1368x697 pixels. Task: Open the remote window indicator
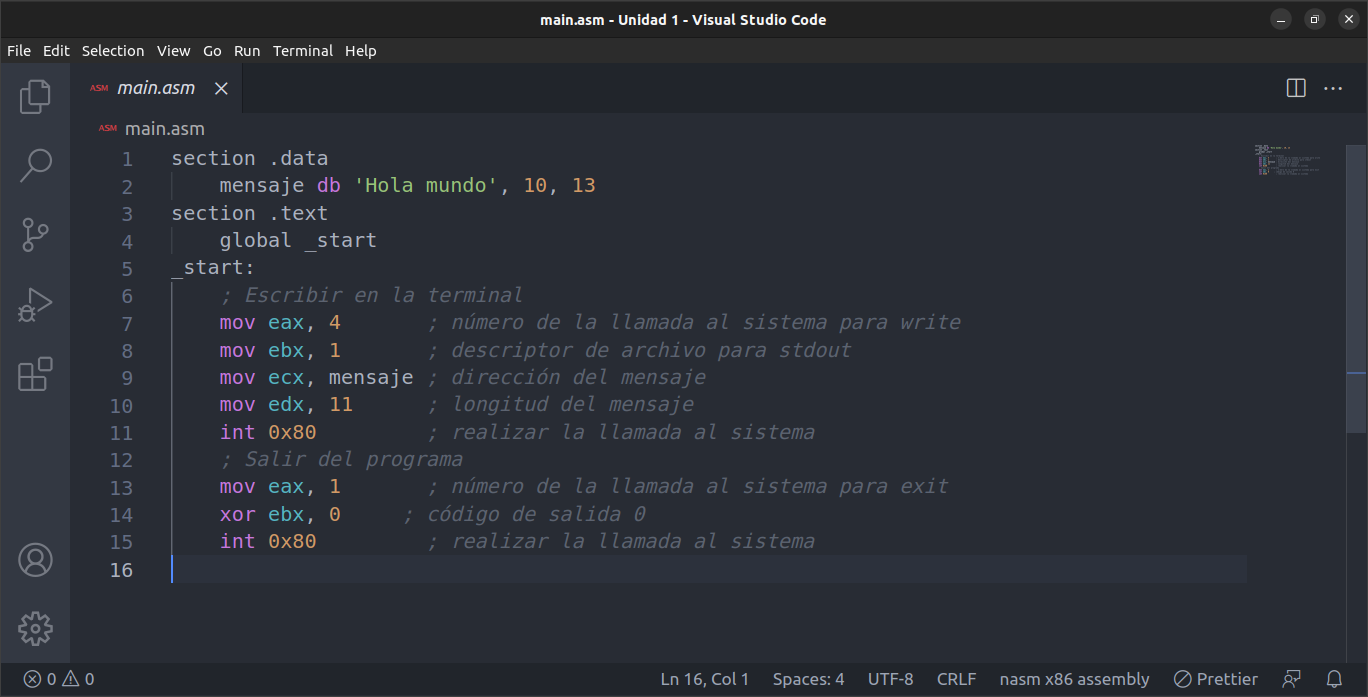coord(1290,678)
